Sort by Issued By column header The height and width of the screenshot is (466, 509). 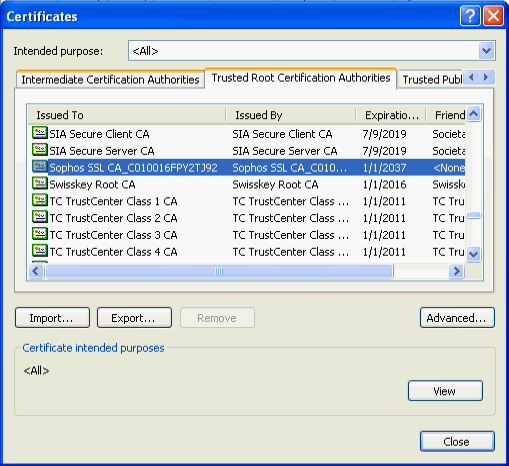[x=291, y=115]
